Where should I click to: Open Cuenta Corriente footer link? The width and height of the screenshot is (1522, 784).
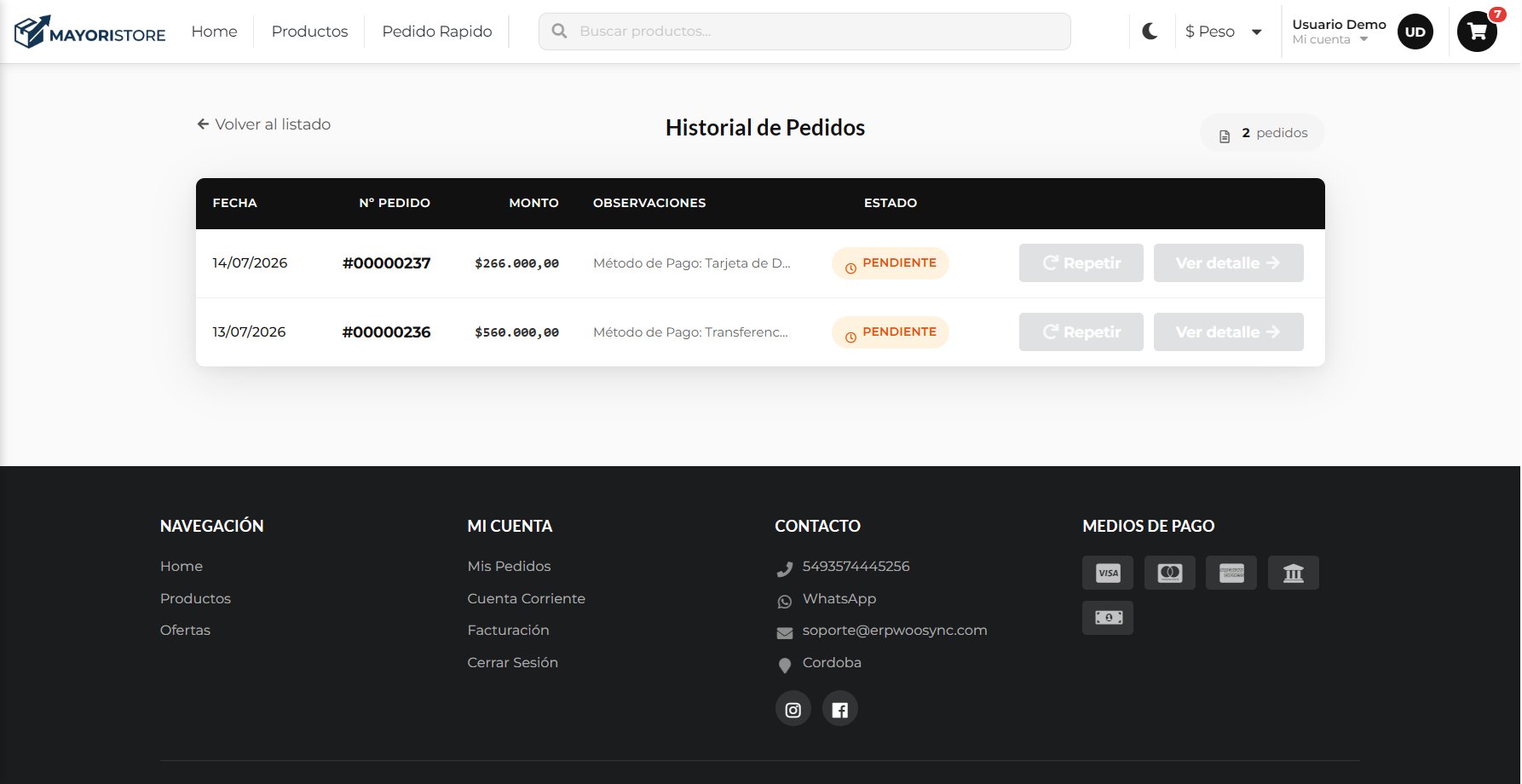[x=527, y=598]
